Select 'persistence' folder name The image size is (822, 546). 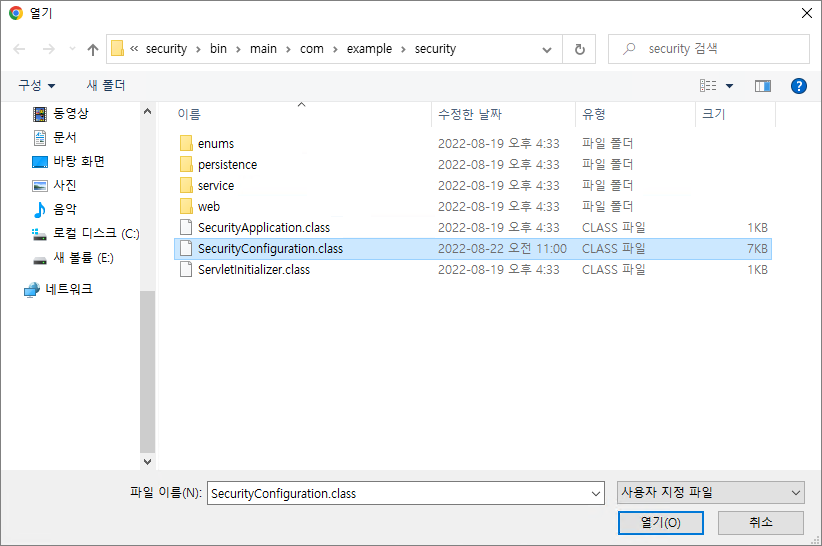click(228, 165)
